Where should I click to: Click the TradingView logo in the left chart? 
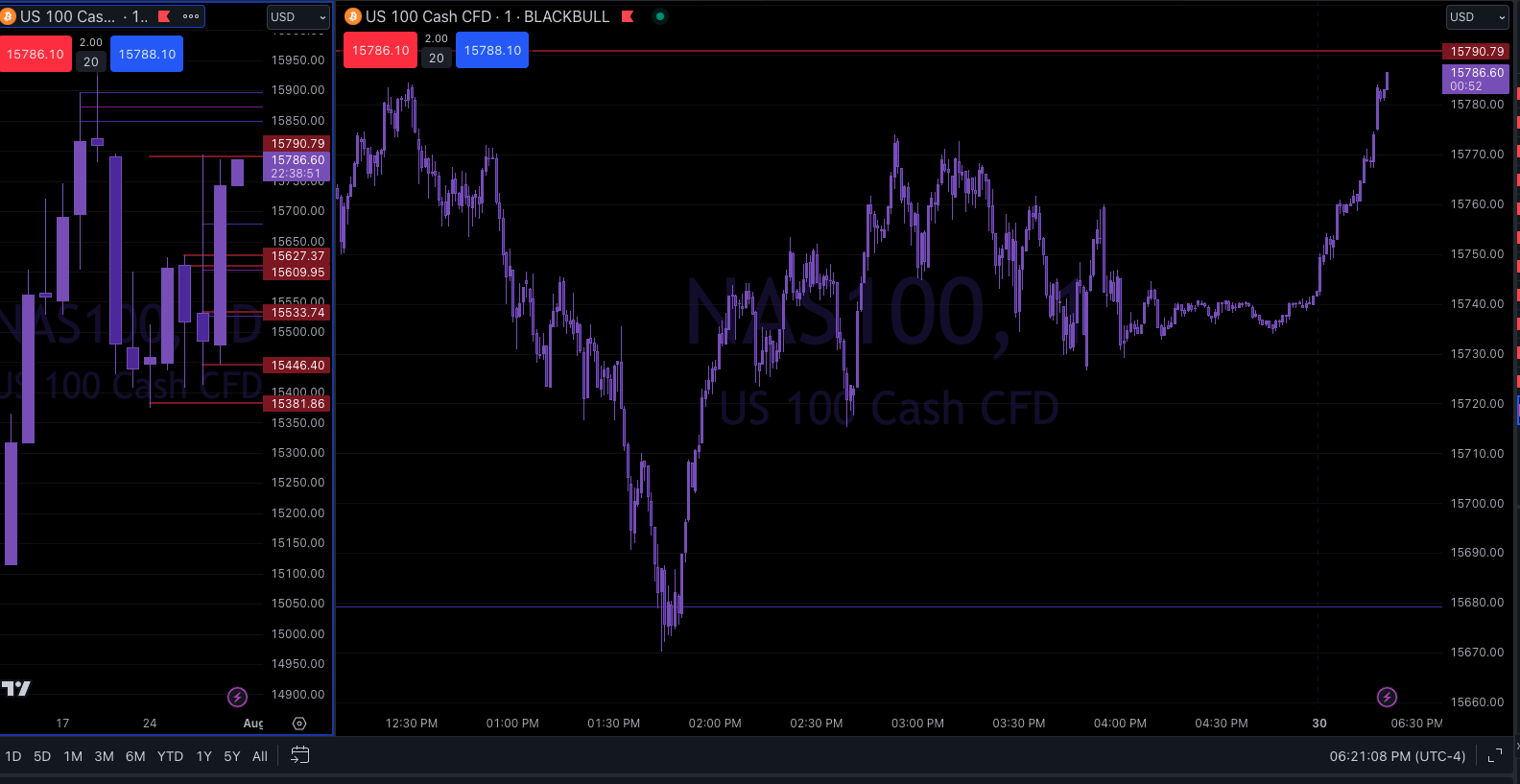15,688
